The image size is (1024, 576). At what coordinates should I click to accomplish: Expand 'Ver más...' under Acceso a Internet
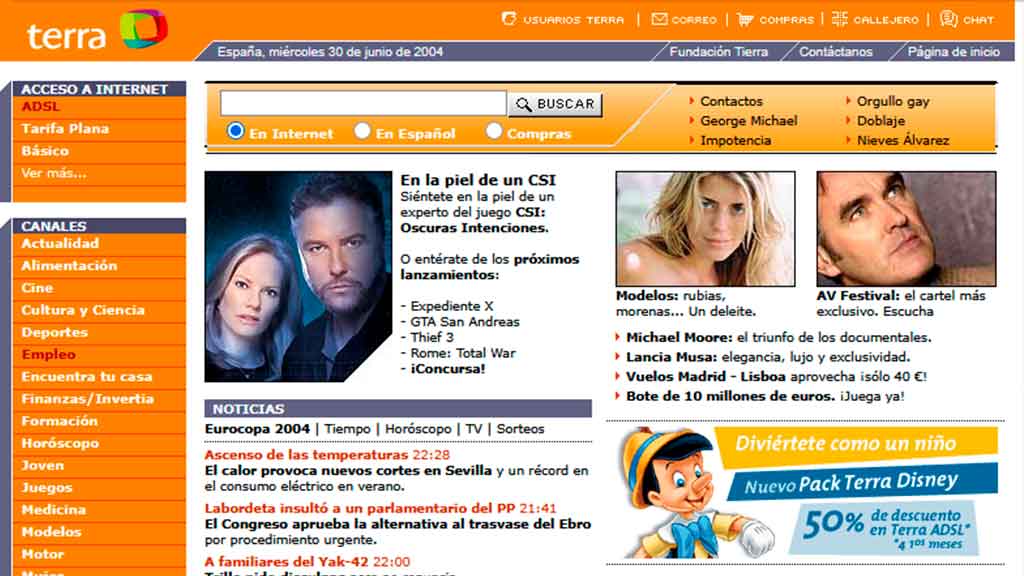(54, 173)
